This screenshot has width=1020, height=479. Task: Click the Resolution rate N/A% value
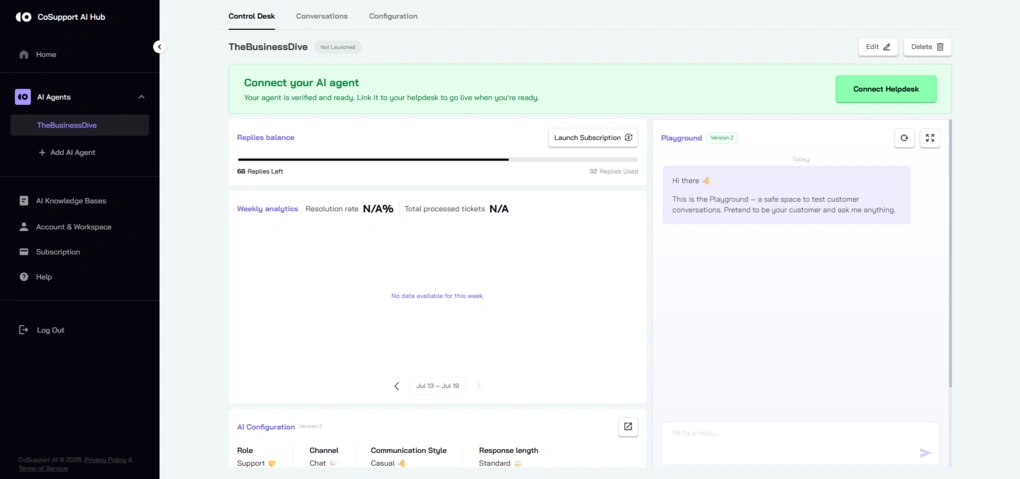[378, 209]
